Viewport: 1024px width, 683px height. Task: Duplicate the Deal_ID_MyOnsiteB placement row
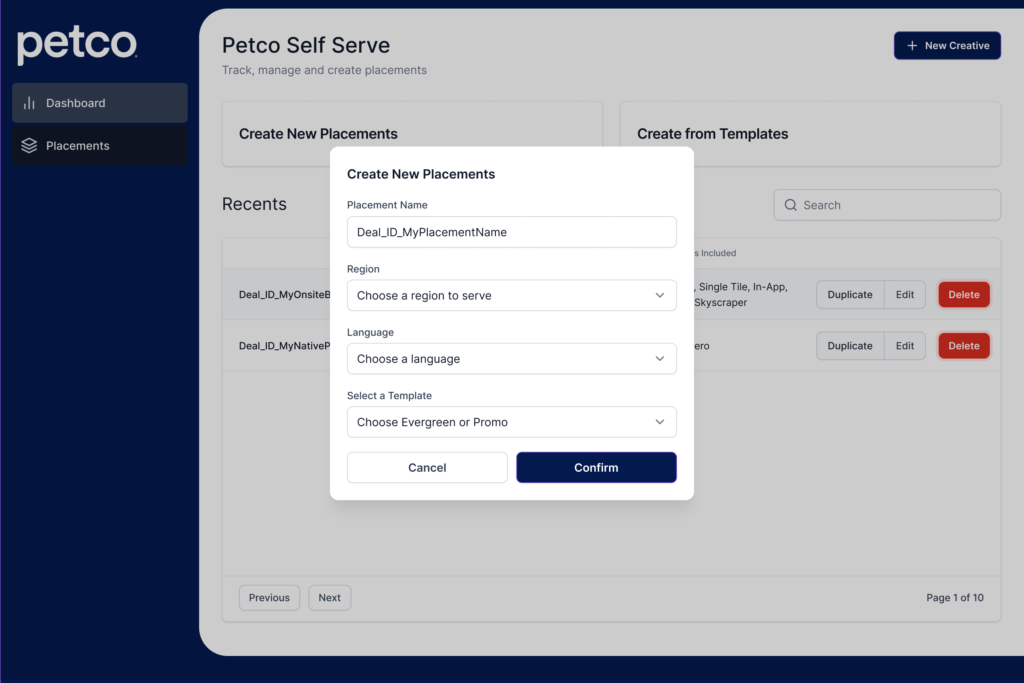(x=850, y=295)
